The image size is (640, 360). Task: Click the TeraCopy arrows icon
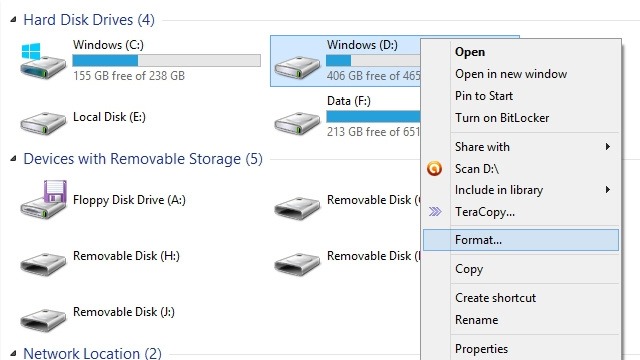pyautogui.click(x=435, y=211)
